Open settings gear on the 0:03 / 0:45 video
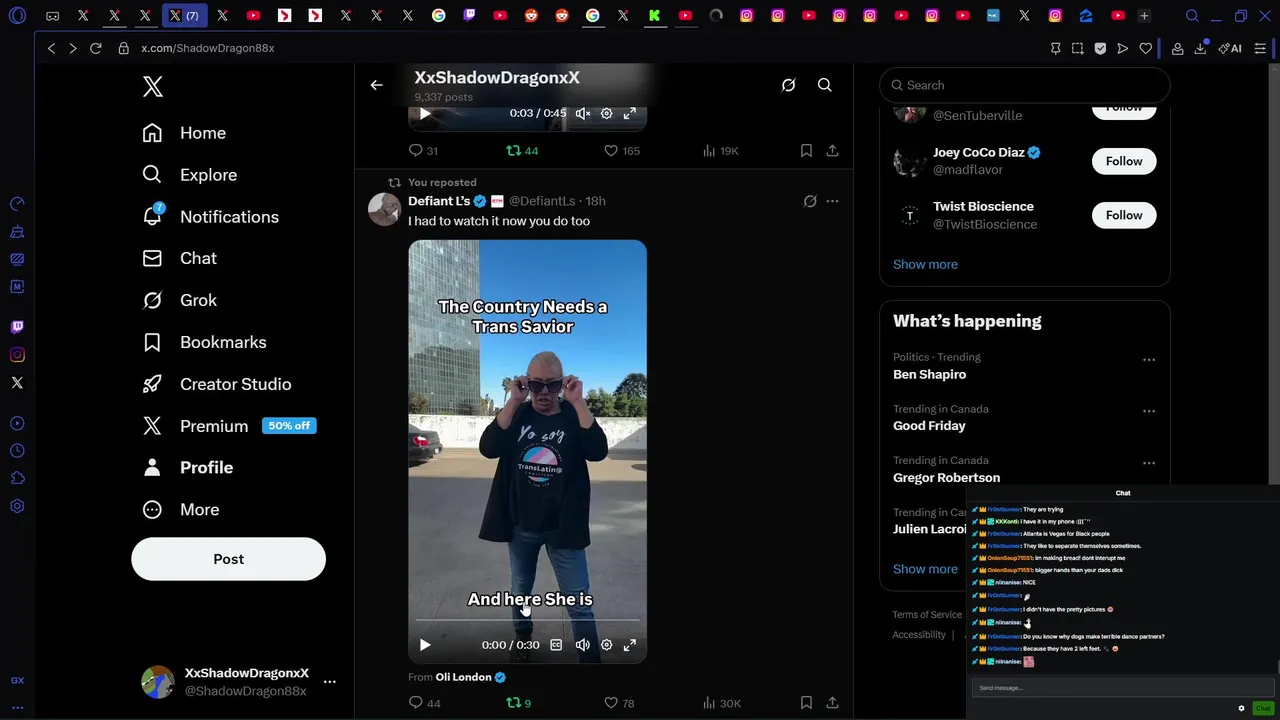1280x720 pixels. [x=606, y=114]
